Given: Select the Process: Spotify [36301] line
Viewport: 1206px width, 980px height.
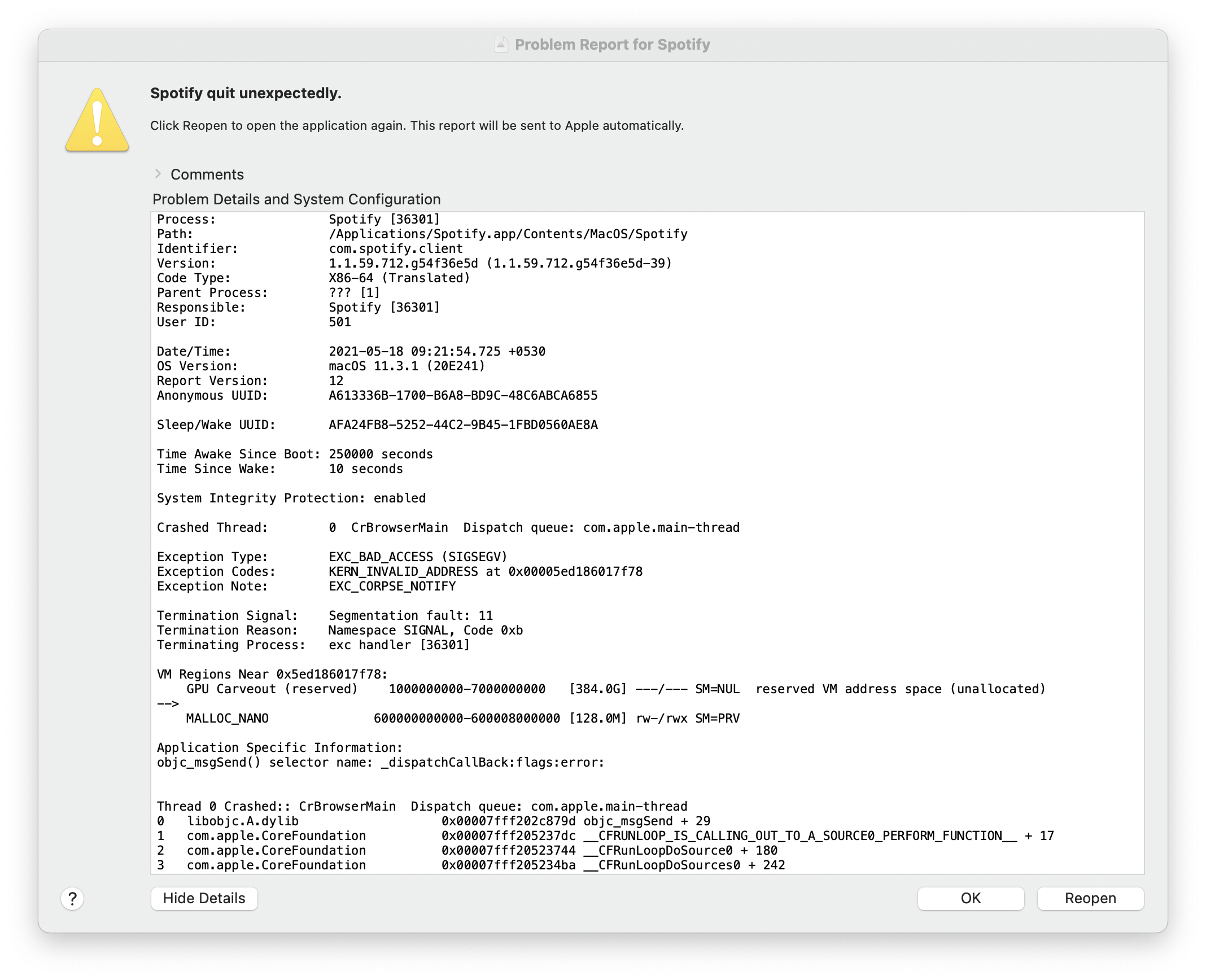Looking at the screenshot, I should click(x=298, y=219).
